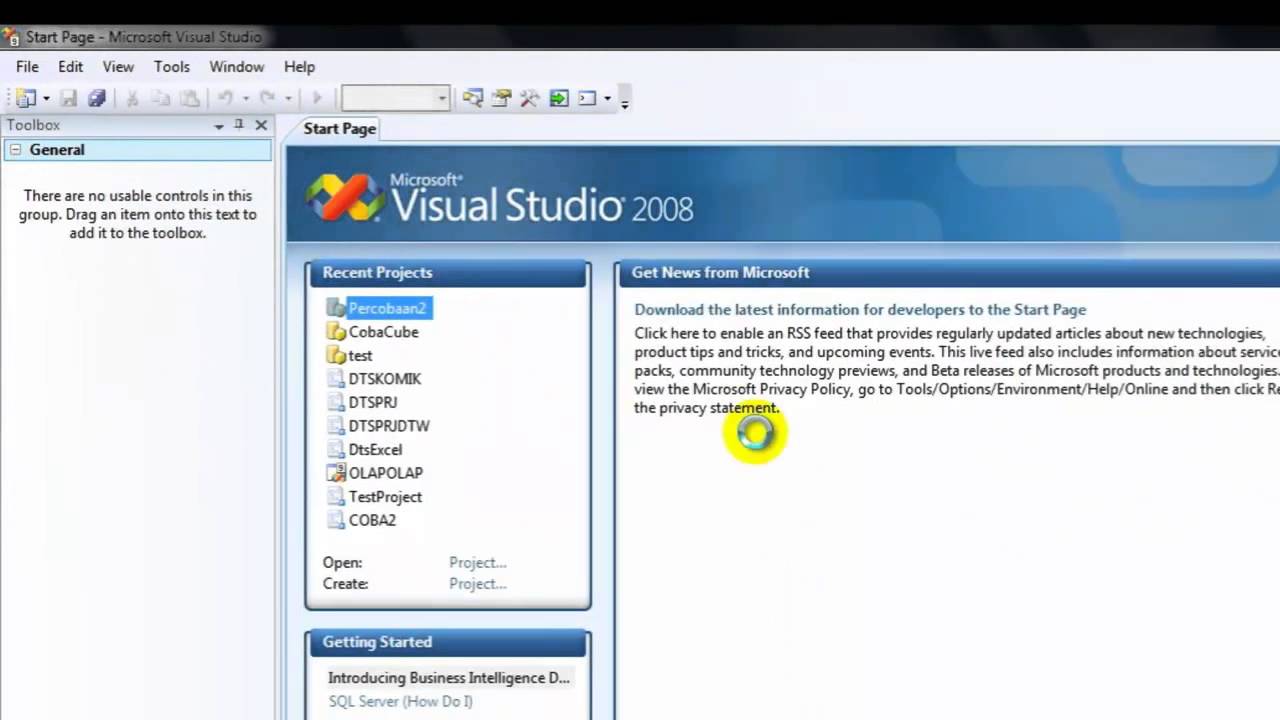
Task: Open the Redo history dropdown arrow
Action: coord(288,99)
